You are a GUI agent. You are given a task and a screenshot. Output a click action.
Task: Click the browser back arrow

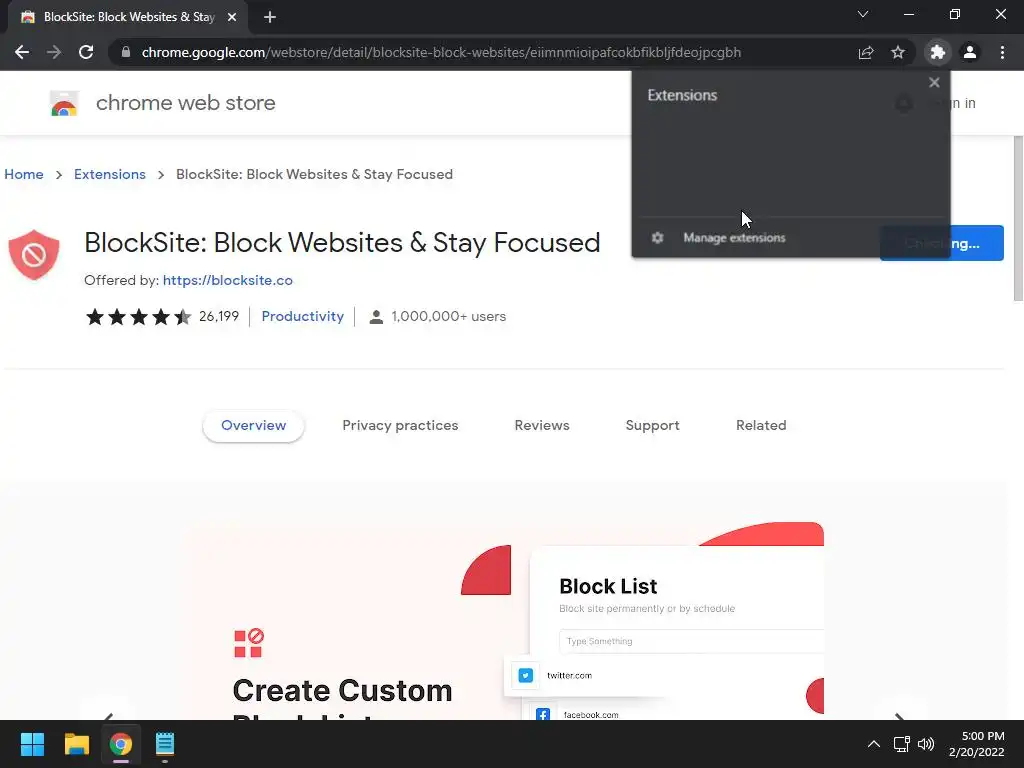[22, 52]
